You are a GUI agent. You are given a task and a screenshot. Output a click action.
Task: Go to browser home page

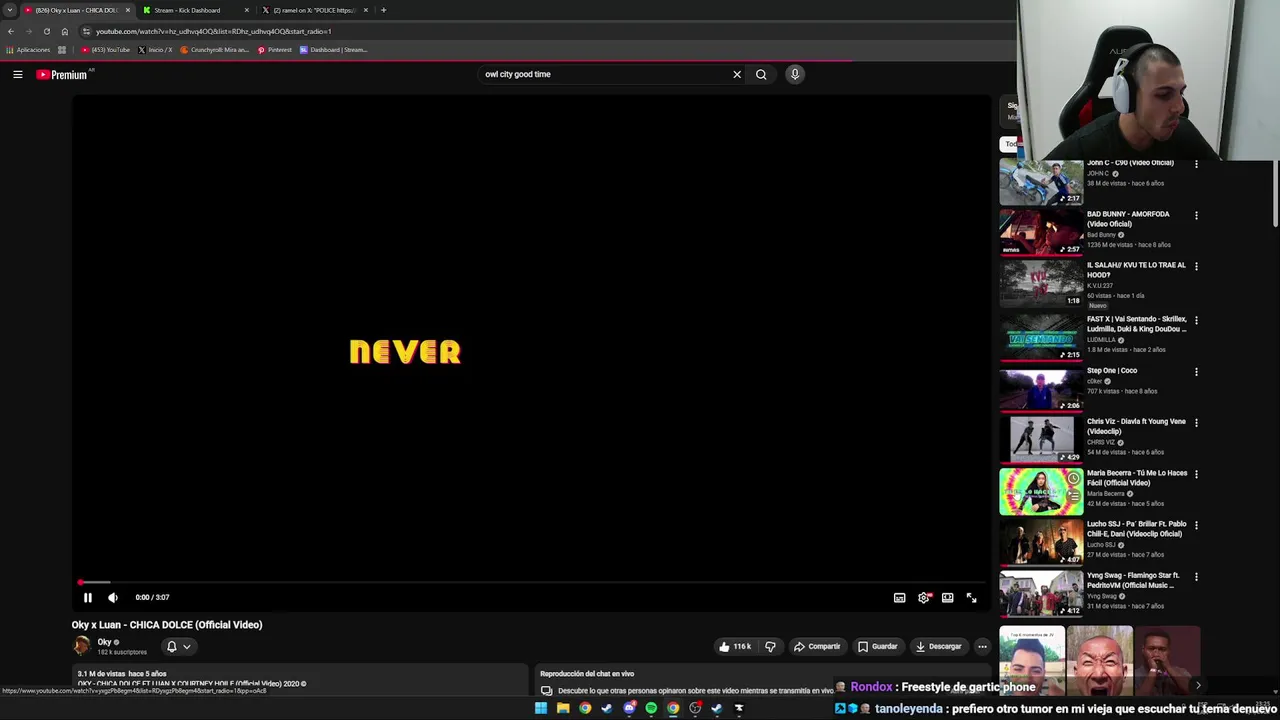click(65, 31)
